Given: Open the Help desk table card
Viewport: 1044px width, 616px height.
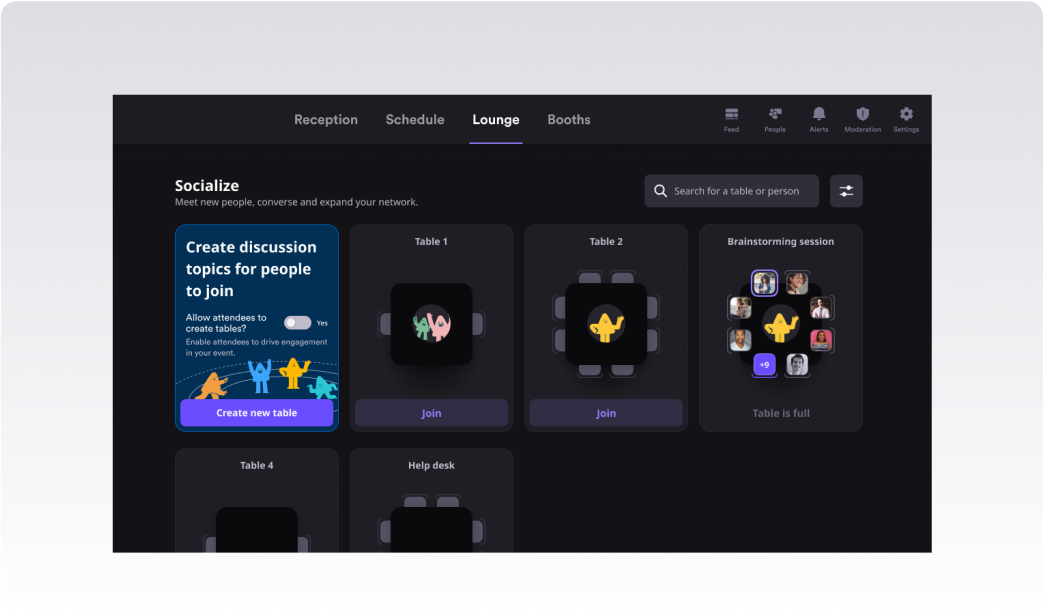Looking at the screenshot, I should [x=431, y=500].
